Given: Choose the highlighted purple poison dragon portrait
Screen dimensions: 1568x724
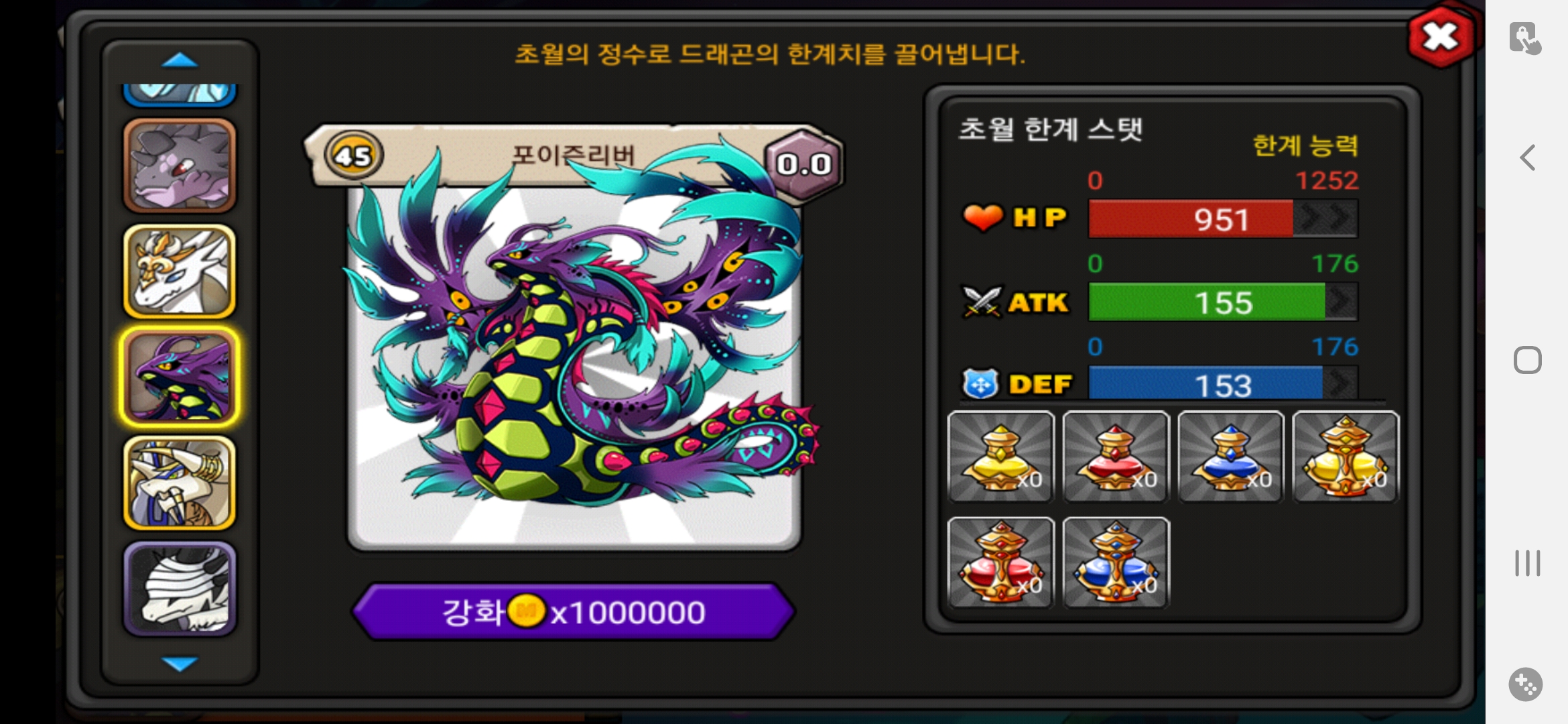Looking at the screenshot, I should pyautogui.click(x=180, y=377).
